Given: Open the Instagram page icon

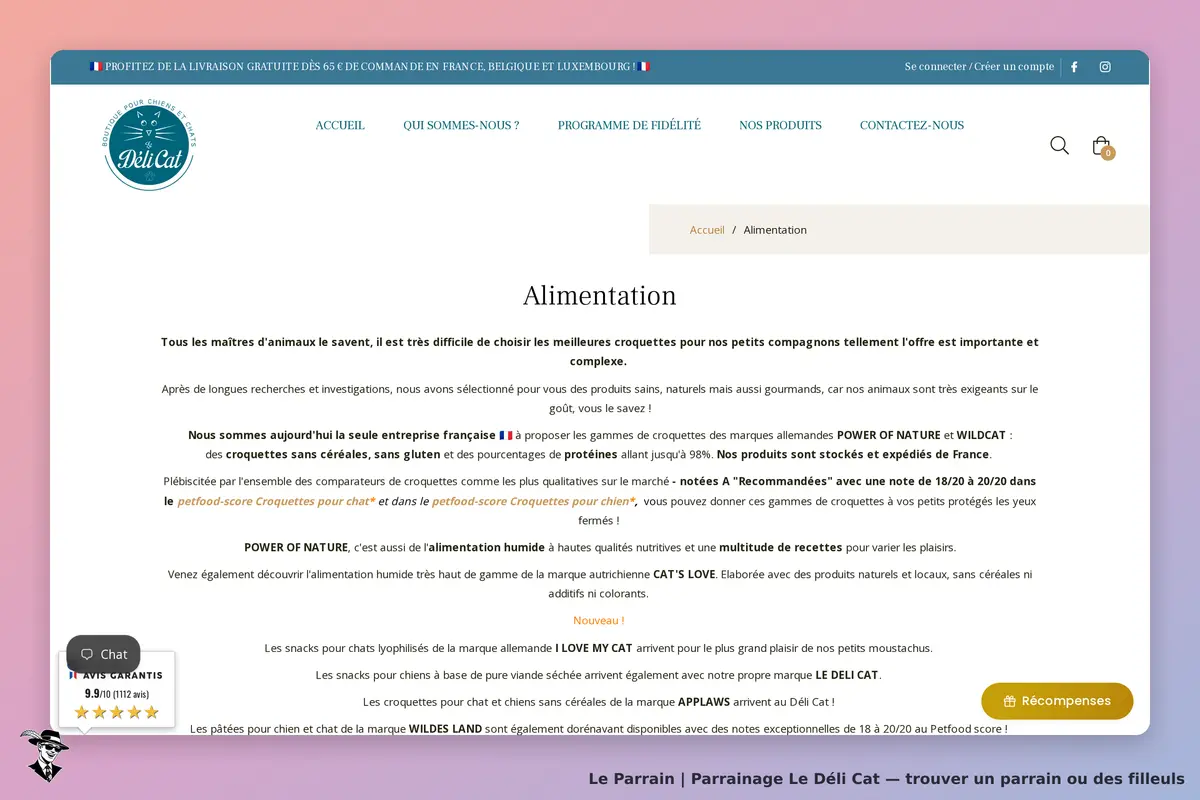Looking at the screenshot, I should click(1105, 67).
